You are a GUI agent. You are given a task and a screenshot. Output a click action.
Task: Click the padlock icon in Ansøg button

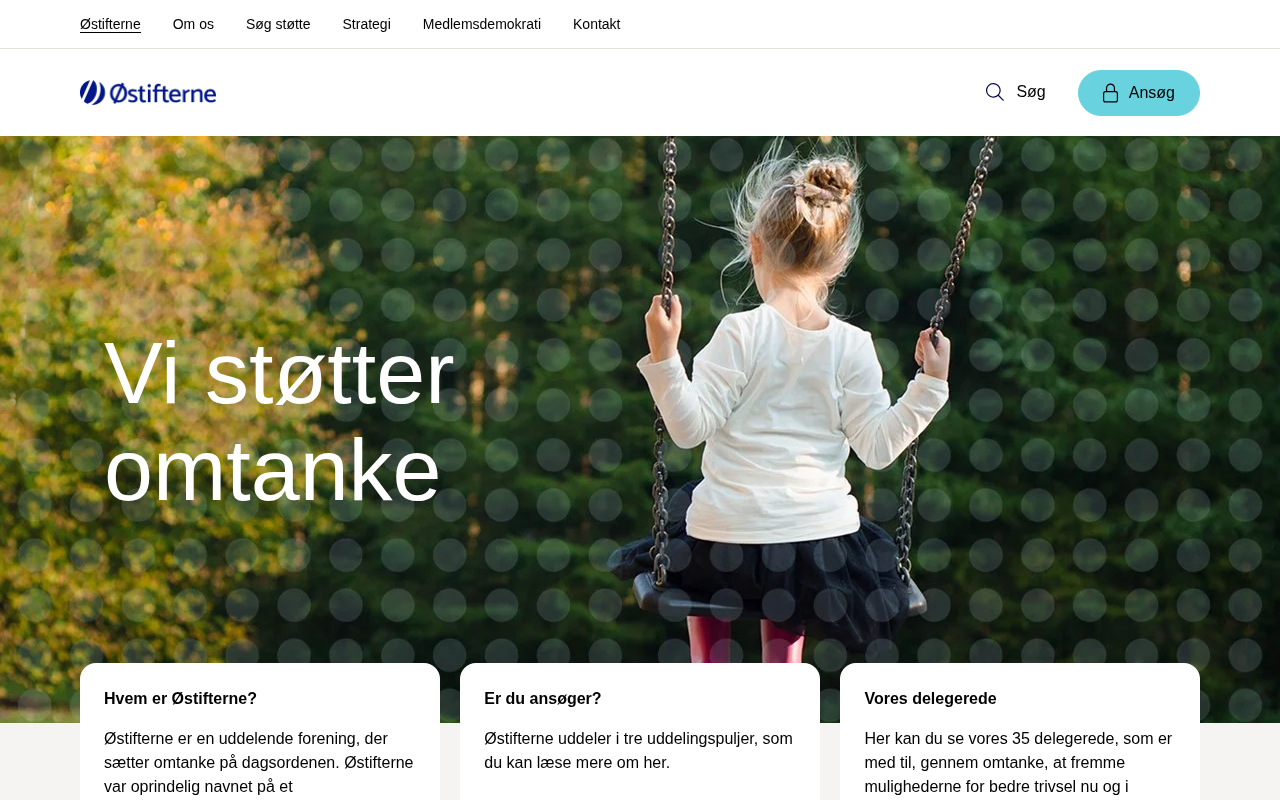[1110, 93]
